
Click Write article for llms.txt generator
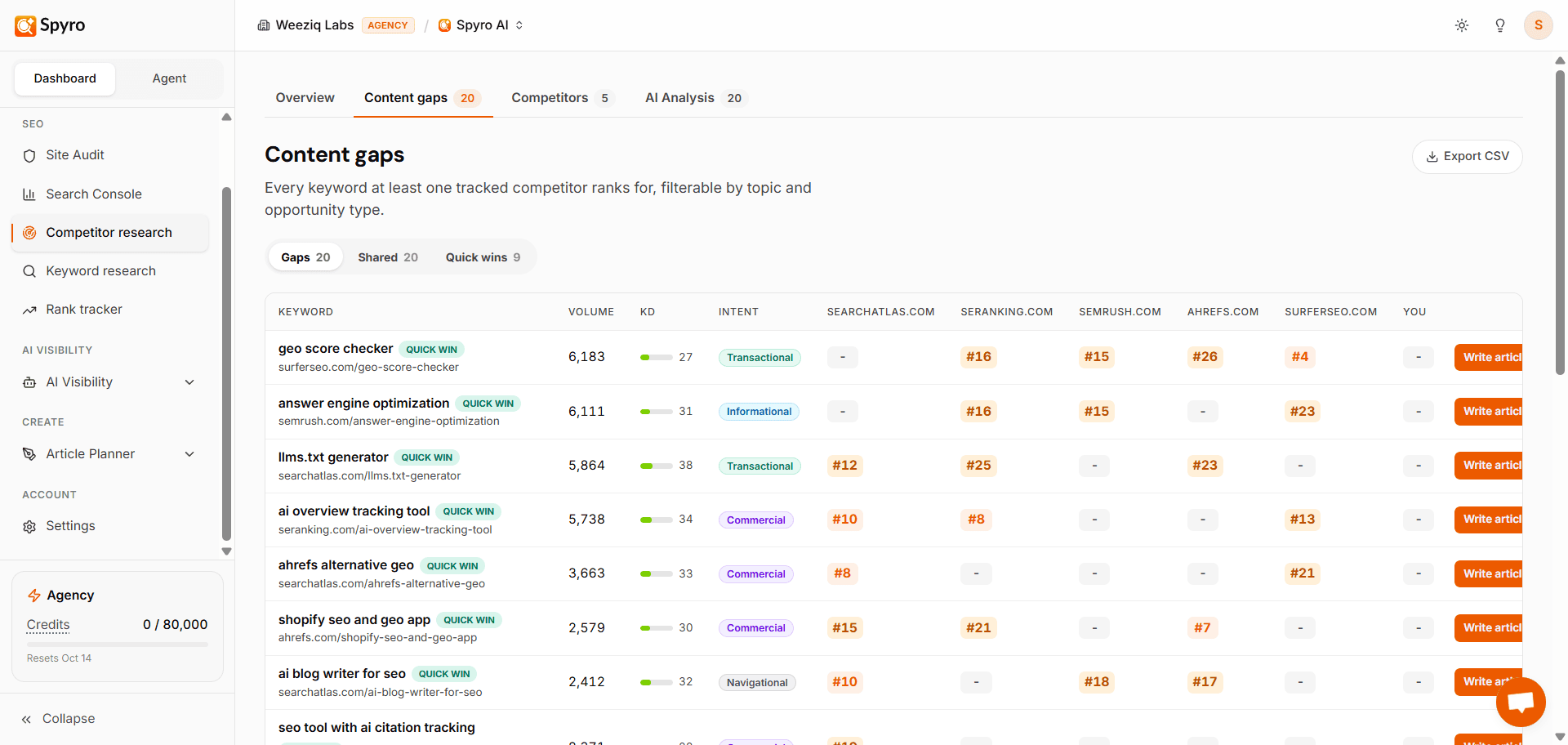click(1488, 466)
